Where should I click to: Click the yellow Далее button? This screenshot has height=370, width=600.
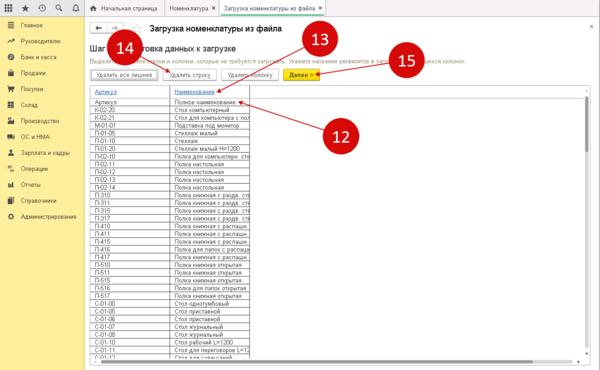[302, 75]
